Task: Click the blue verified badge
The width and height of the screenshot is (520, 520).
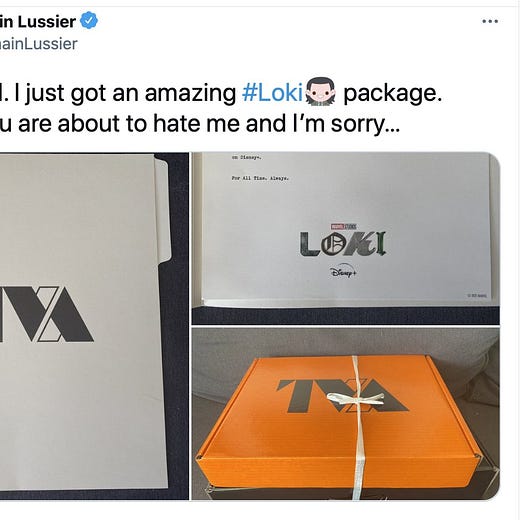Action: click(89, 21)
